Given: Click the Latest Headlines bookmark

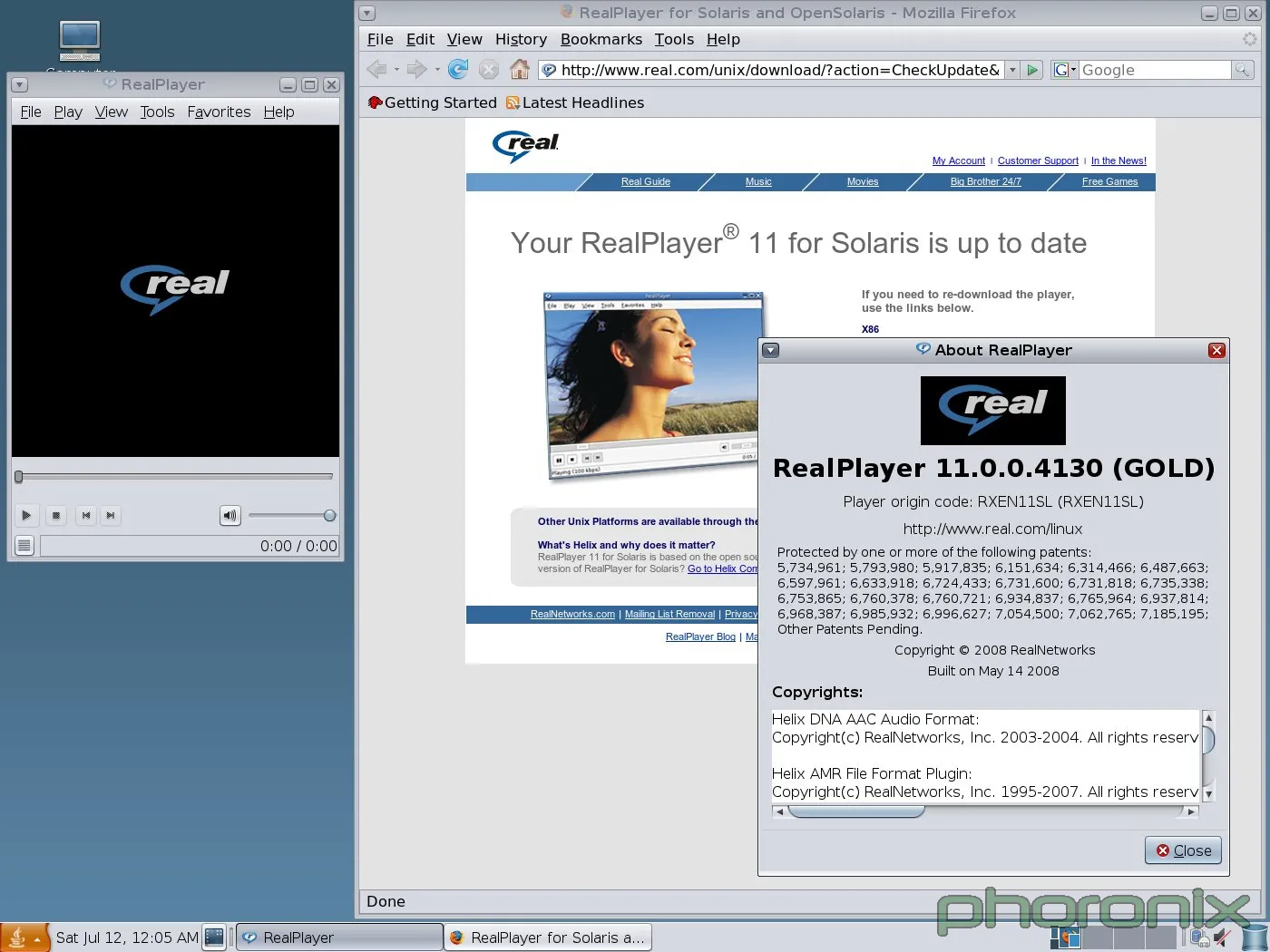Looking at the screenshot, I should (x=582, y=102).
